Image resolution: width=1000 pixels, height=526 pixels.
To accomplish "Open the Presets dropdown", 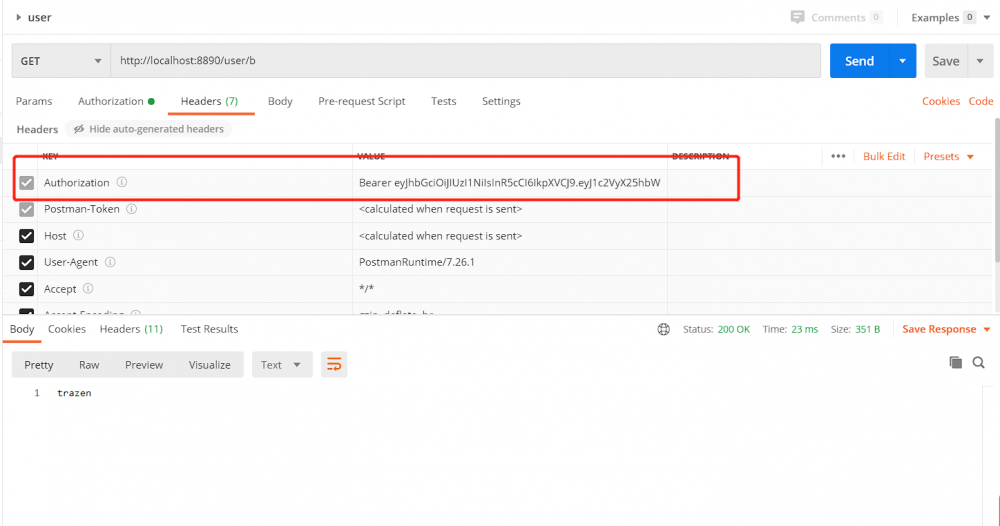I will 949,156.
